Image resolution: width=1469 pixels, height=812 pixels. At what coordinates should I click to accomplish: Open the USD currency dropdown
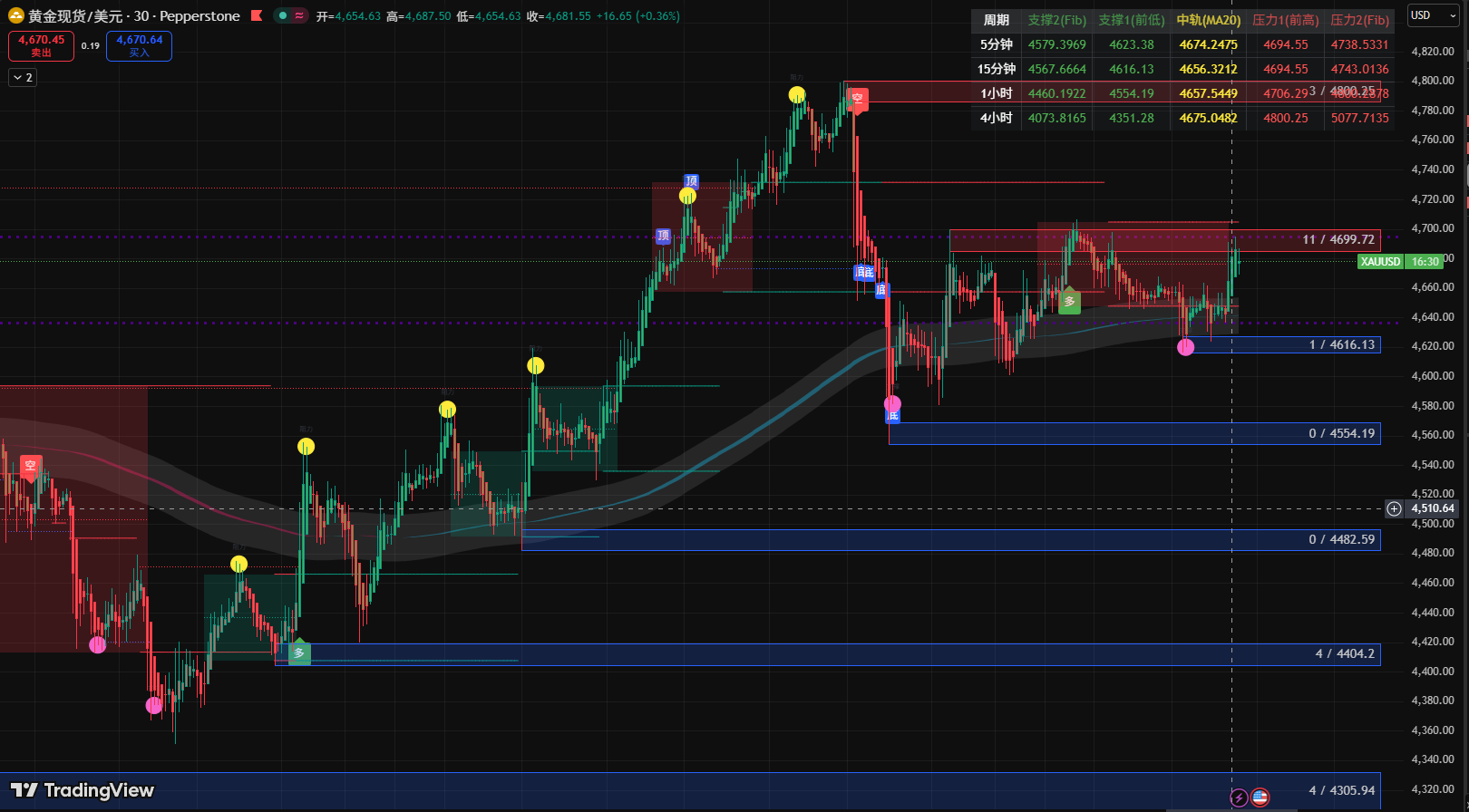[x=1433, y=15]
